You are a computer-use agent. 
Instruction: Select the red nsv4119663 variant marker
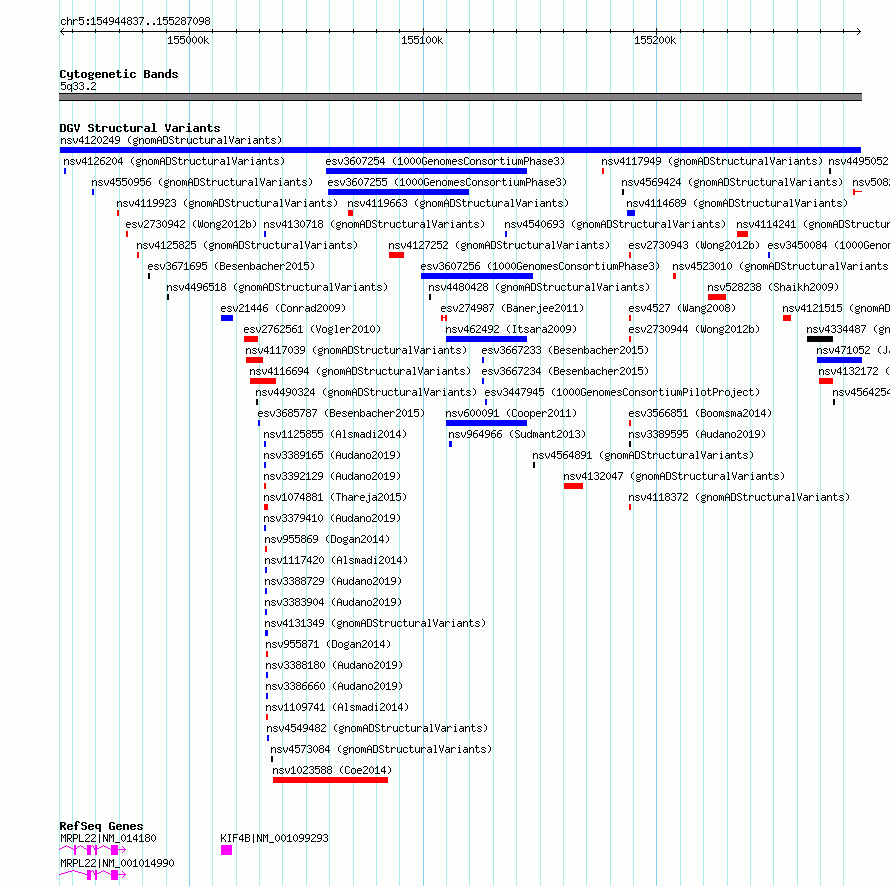(351, 213)
